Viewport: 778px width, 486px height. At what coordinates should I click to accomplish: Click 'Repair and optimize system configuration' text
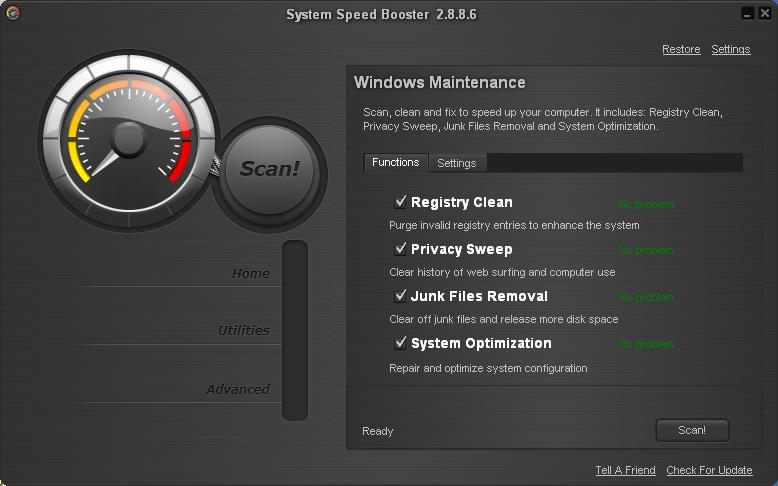tap(488, 368)
